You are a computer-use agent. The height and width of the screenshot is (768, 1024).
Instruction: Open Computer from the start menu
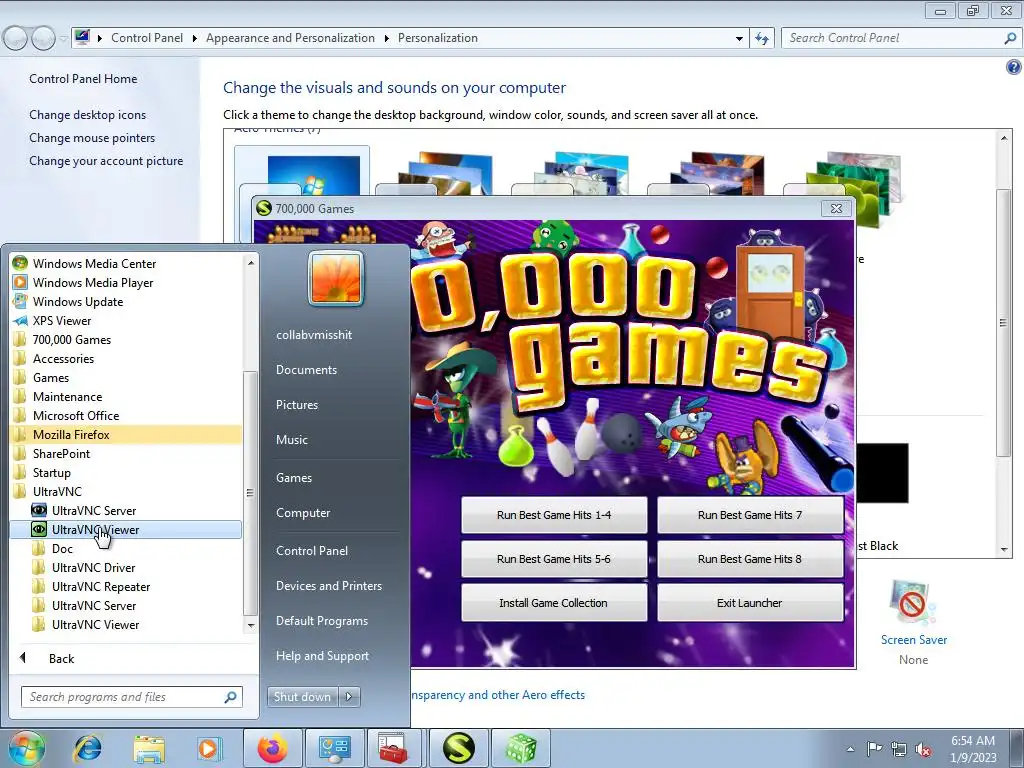tap(302, 513)
